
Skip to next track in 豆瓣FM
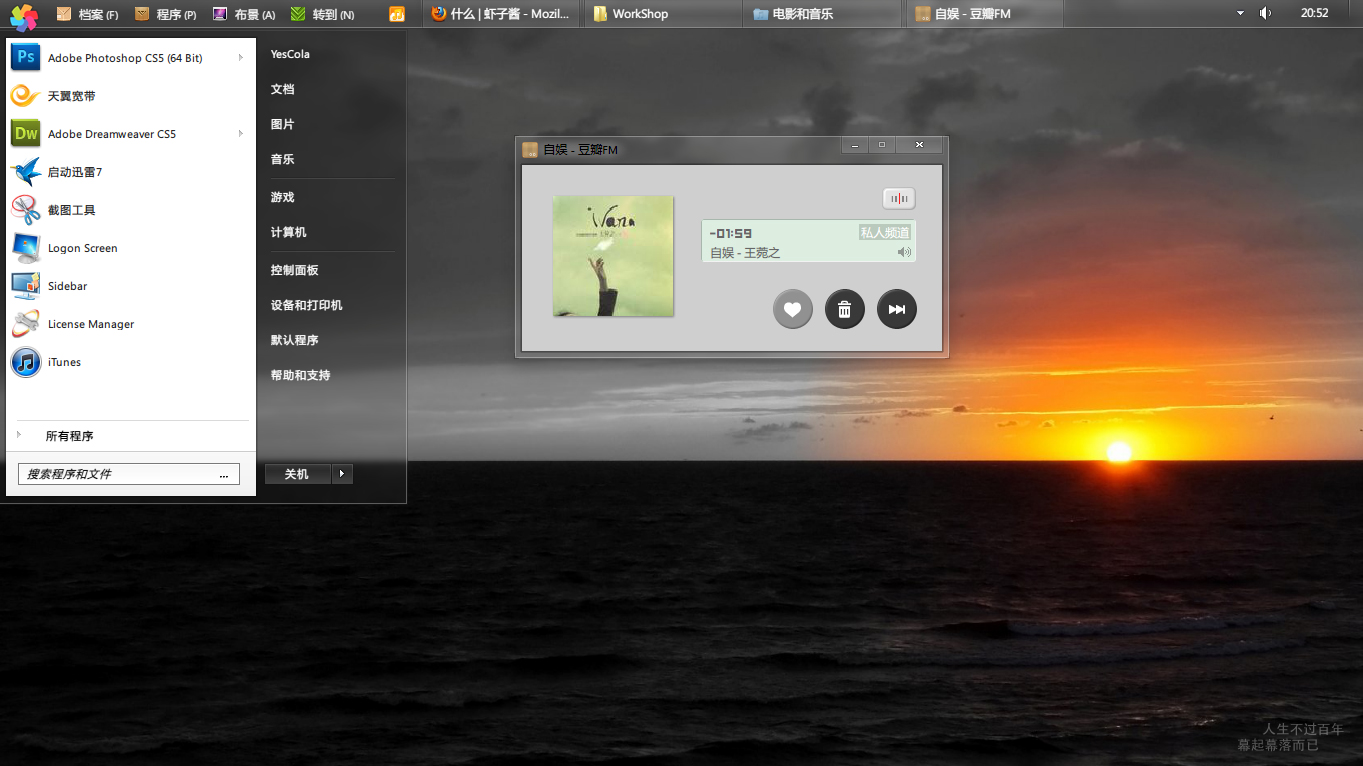click(897, 309)
